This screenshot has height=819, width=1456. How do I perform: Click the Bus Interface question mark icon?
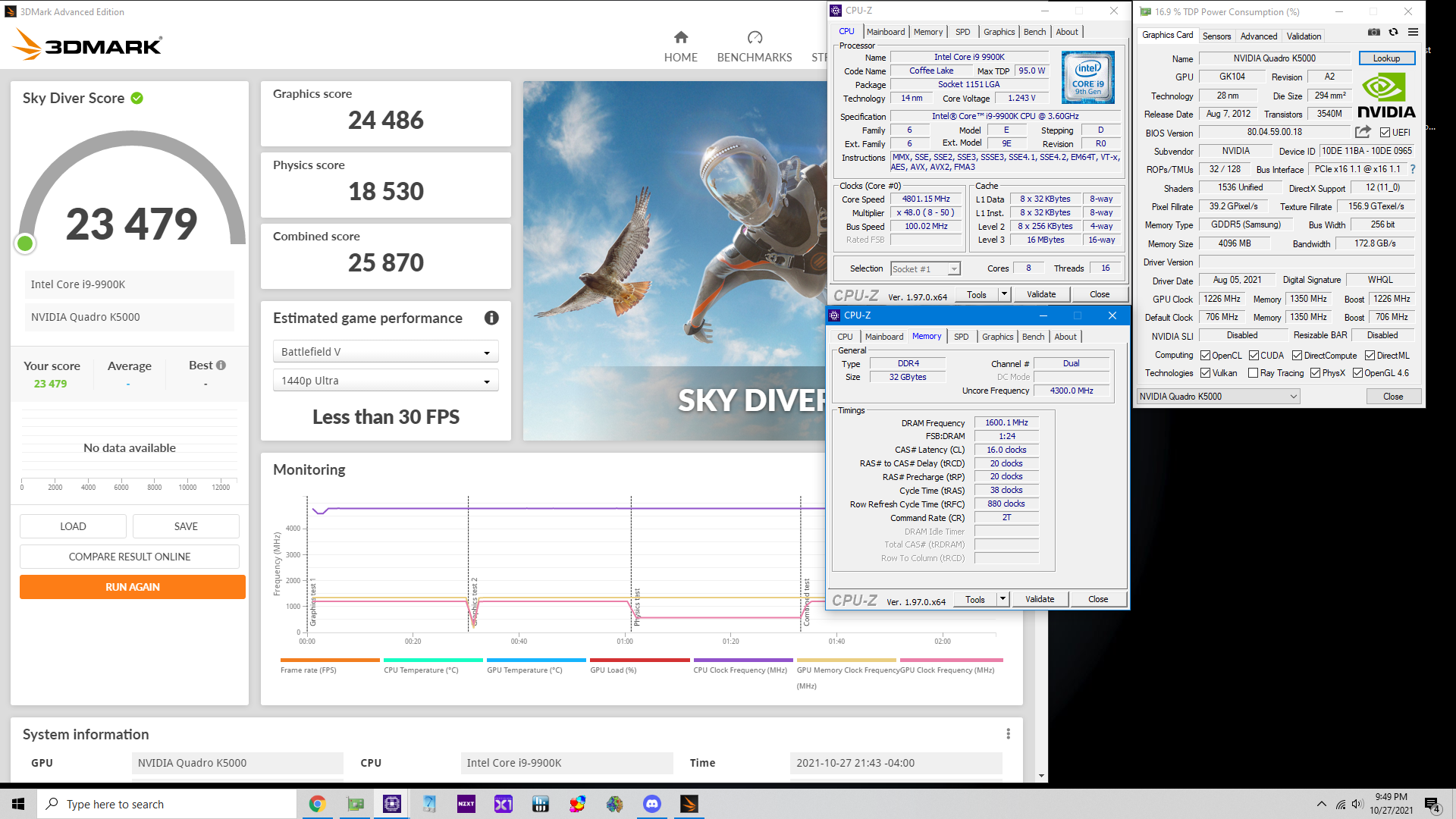pyautogui.click(x=1413, y=169)
